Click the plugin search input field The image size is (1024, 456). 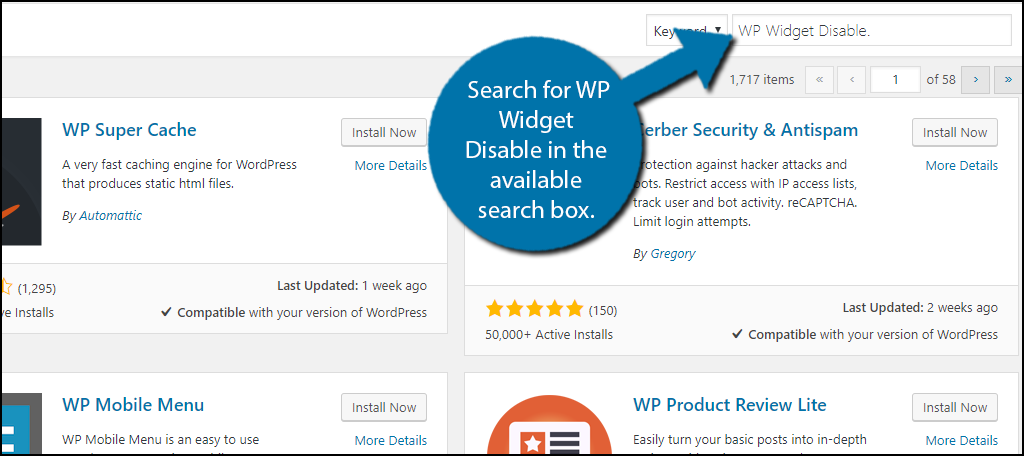(x=872, y=31)
